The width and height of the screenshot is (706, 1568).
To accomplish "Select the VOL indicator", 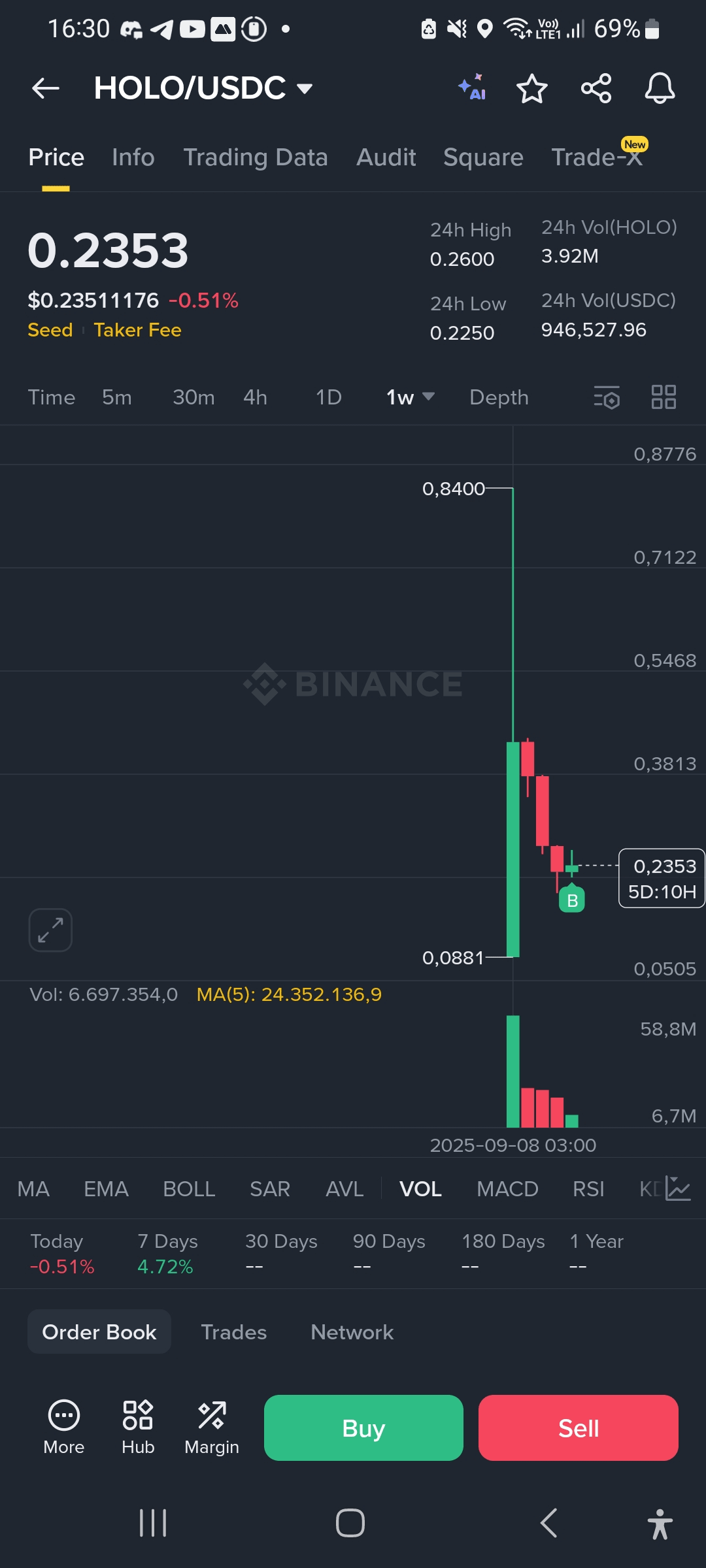I will pyautogui.click(x=420, y=1189).
